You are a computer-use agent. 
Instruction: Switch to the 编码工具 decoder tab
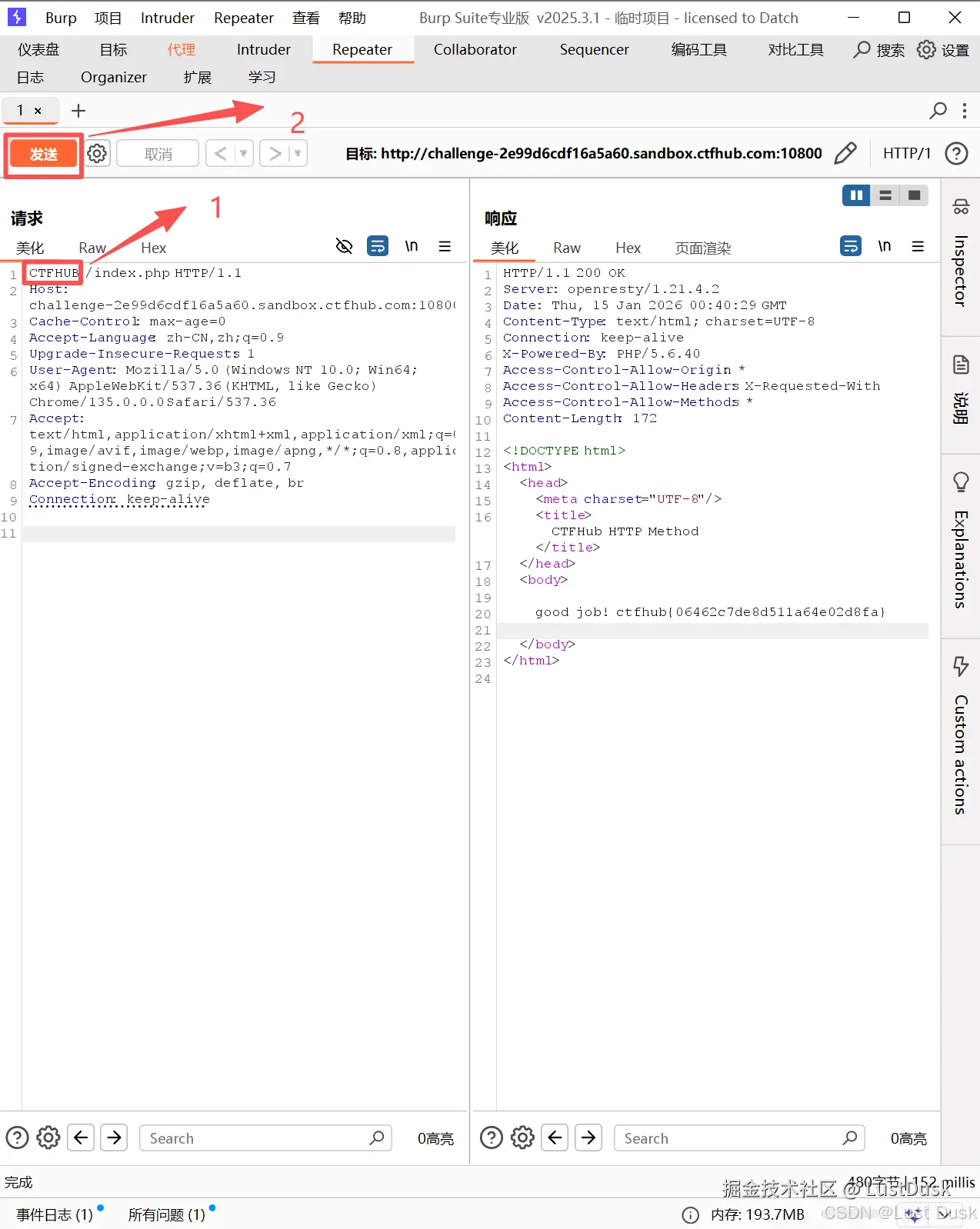[x=699, y=50]
